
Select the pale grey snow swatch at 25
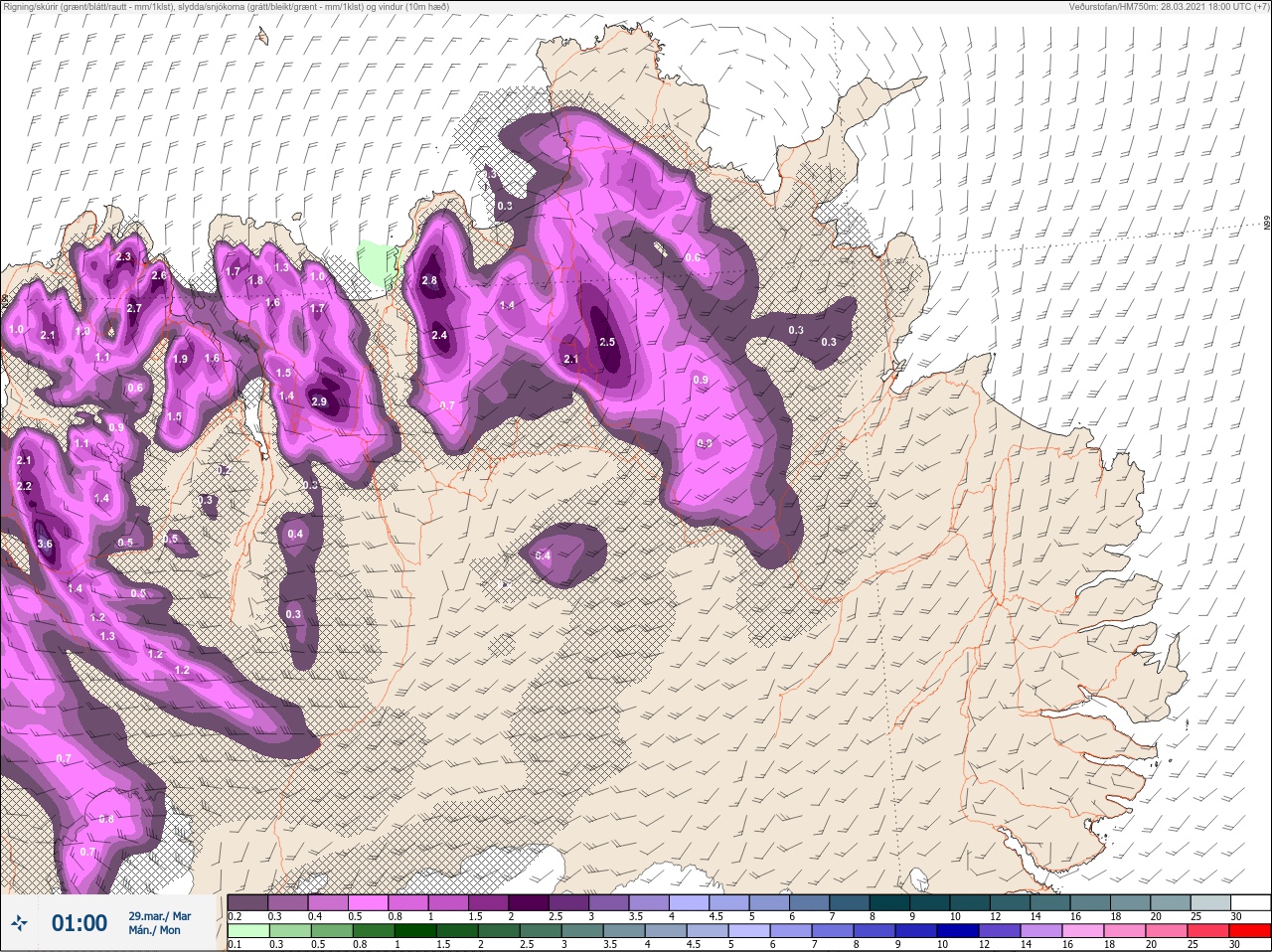[1210, 902]
